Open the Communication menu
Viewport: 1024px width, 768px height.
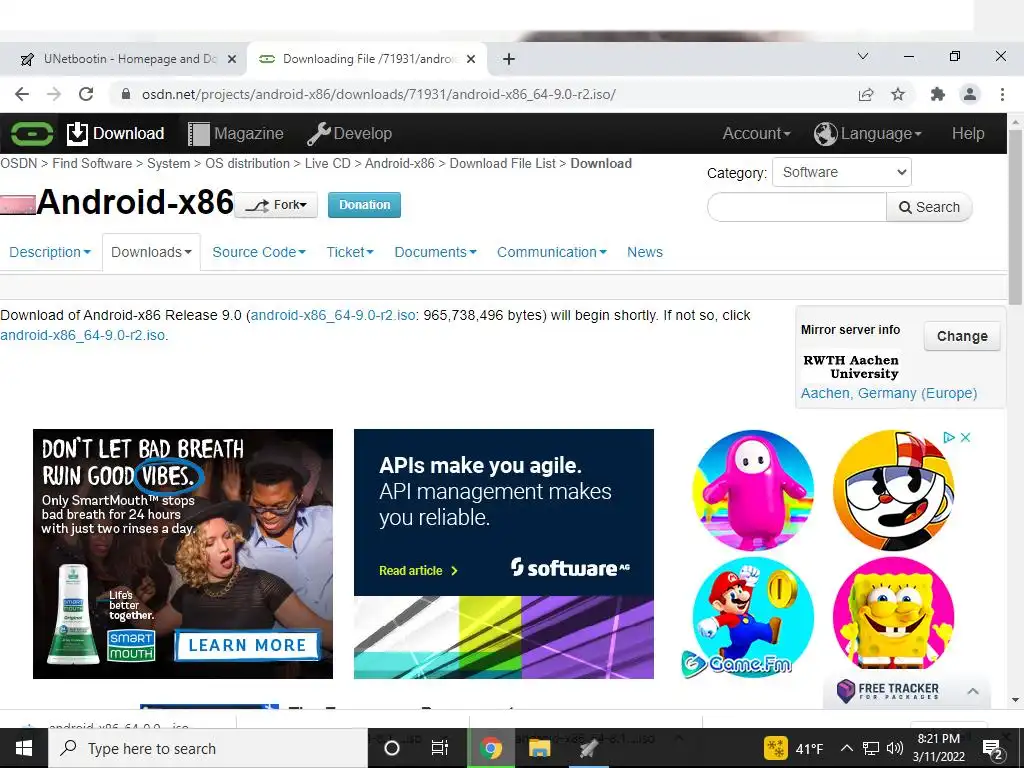click(x=552, y=252)
